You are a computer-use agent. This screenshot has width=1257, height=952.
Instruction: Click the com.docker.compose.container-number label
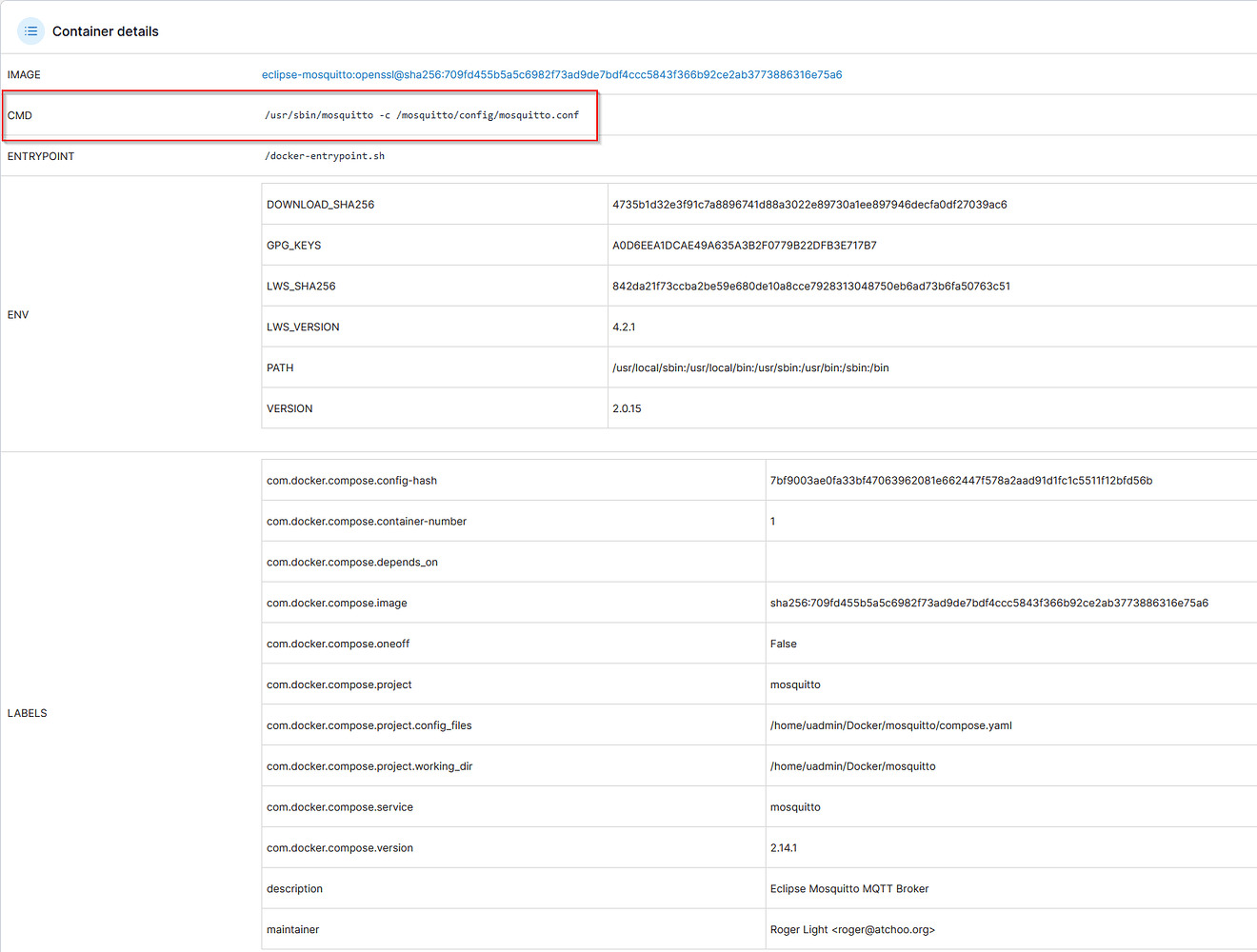click(367, 522)
